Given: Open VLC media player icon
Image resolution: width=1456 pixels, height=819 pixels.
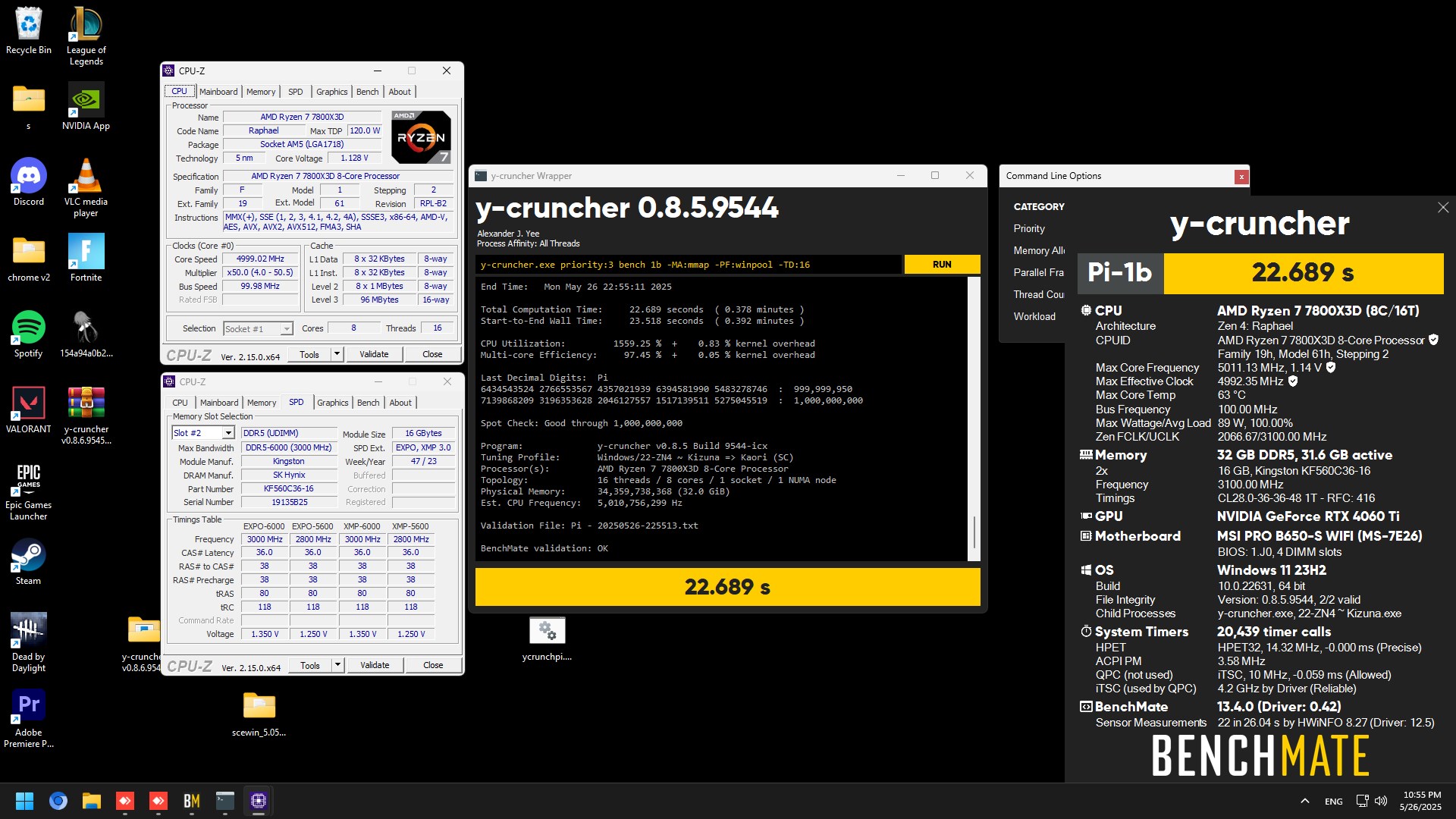Looking at the screenshot, I should 86,188.
